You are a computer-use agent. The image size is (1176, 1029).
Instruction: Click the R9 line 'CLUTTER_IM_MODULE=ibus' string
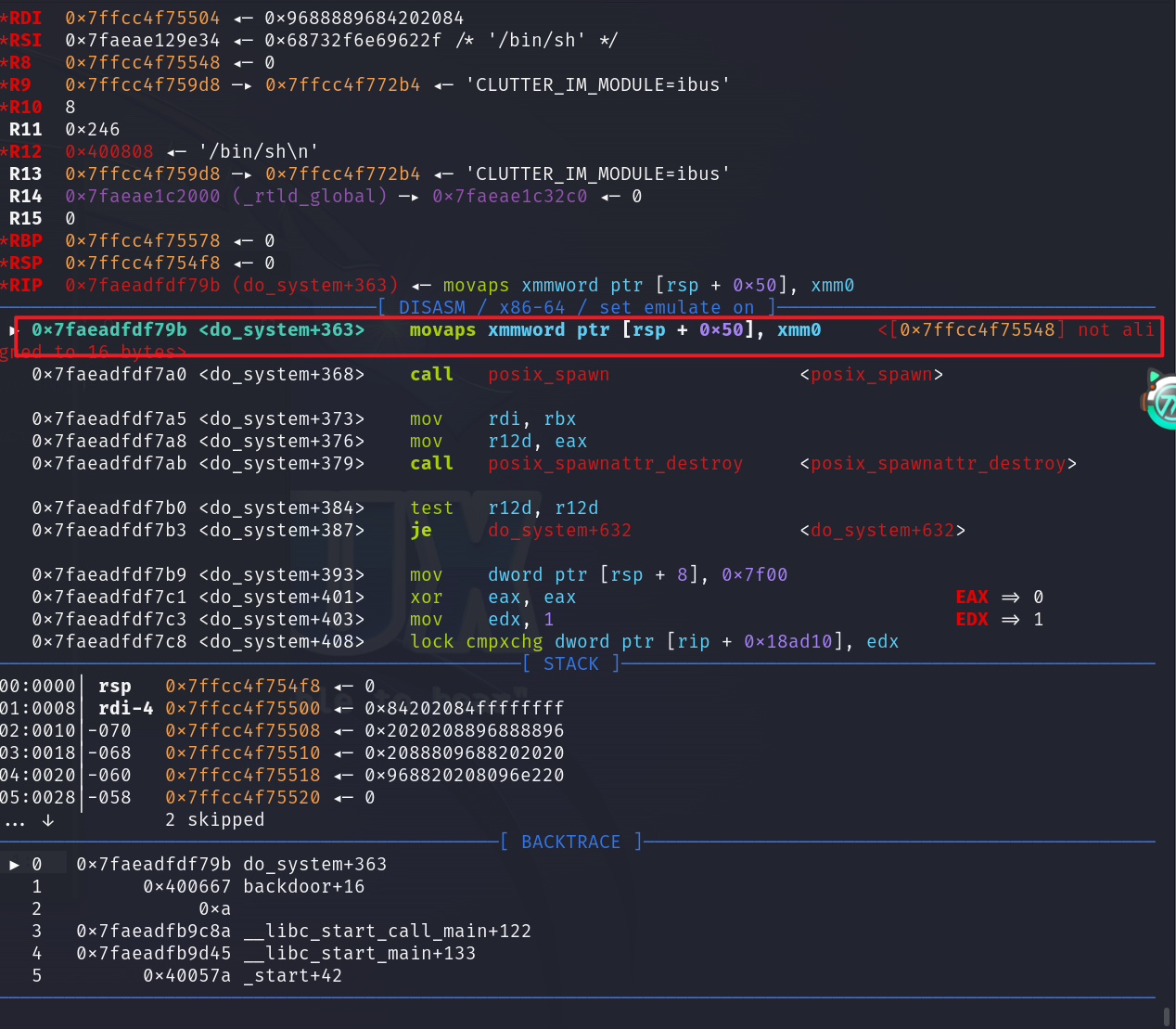click(x=598, y=84)
